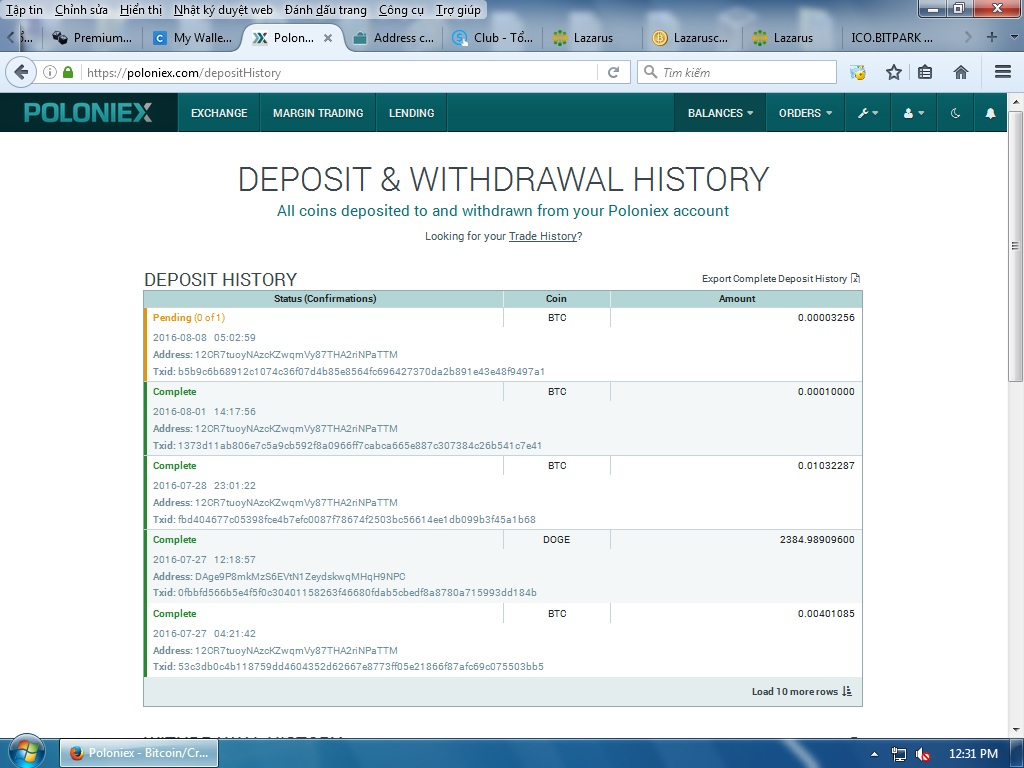List all tabs dropdown arrow
Image resolution: width=1024 pixels, height=768 pixels.
1014,37
